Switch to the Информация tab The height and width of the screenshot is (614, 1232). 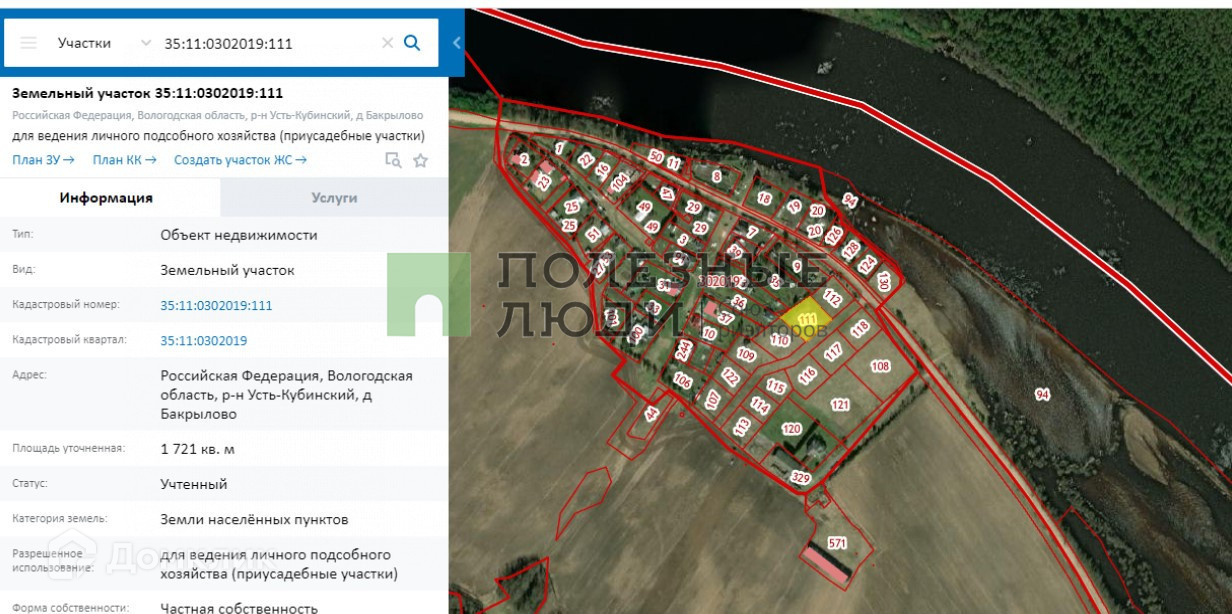pos(106,198)
